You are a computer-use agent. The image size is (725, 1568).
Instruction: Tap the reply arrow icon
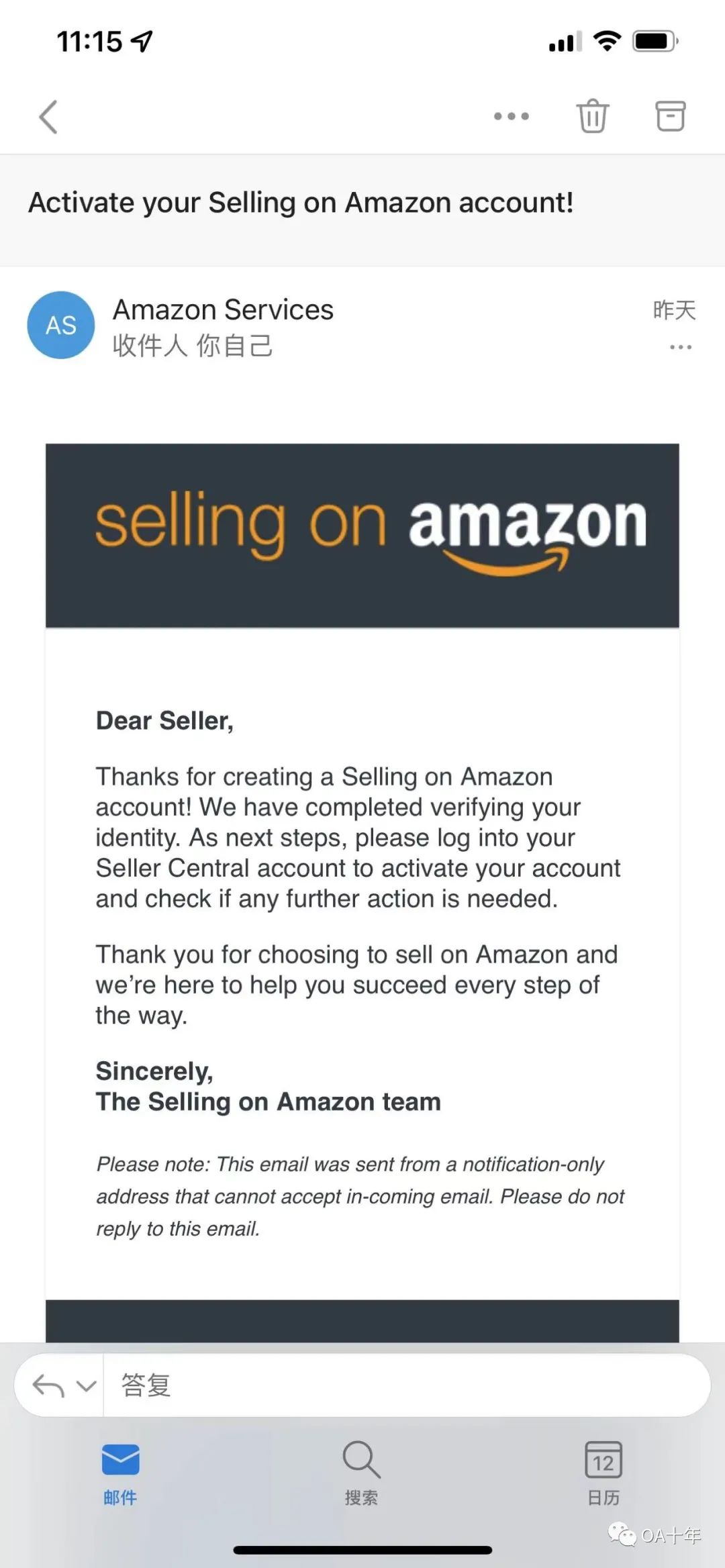(x=48, y=1385)
